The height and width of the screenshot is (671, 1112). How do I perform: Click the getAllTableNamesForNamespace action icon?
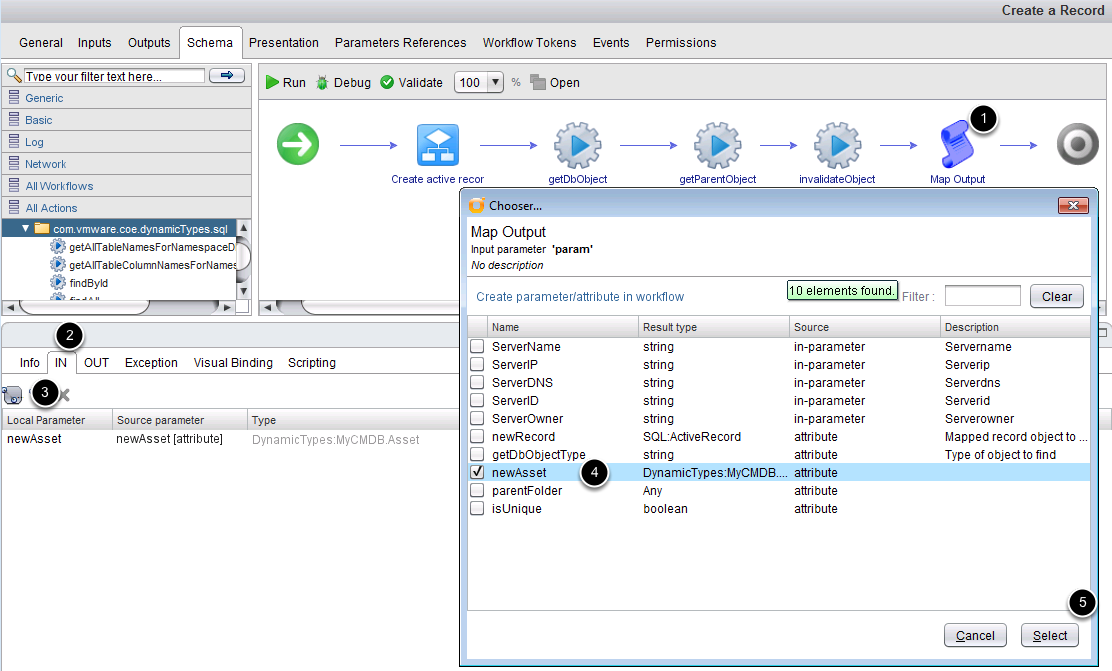(x=57, y=246)
